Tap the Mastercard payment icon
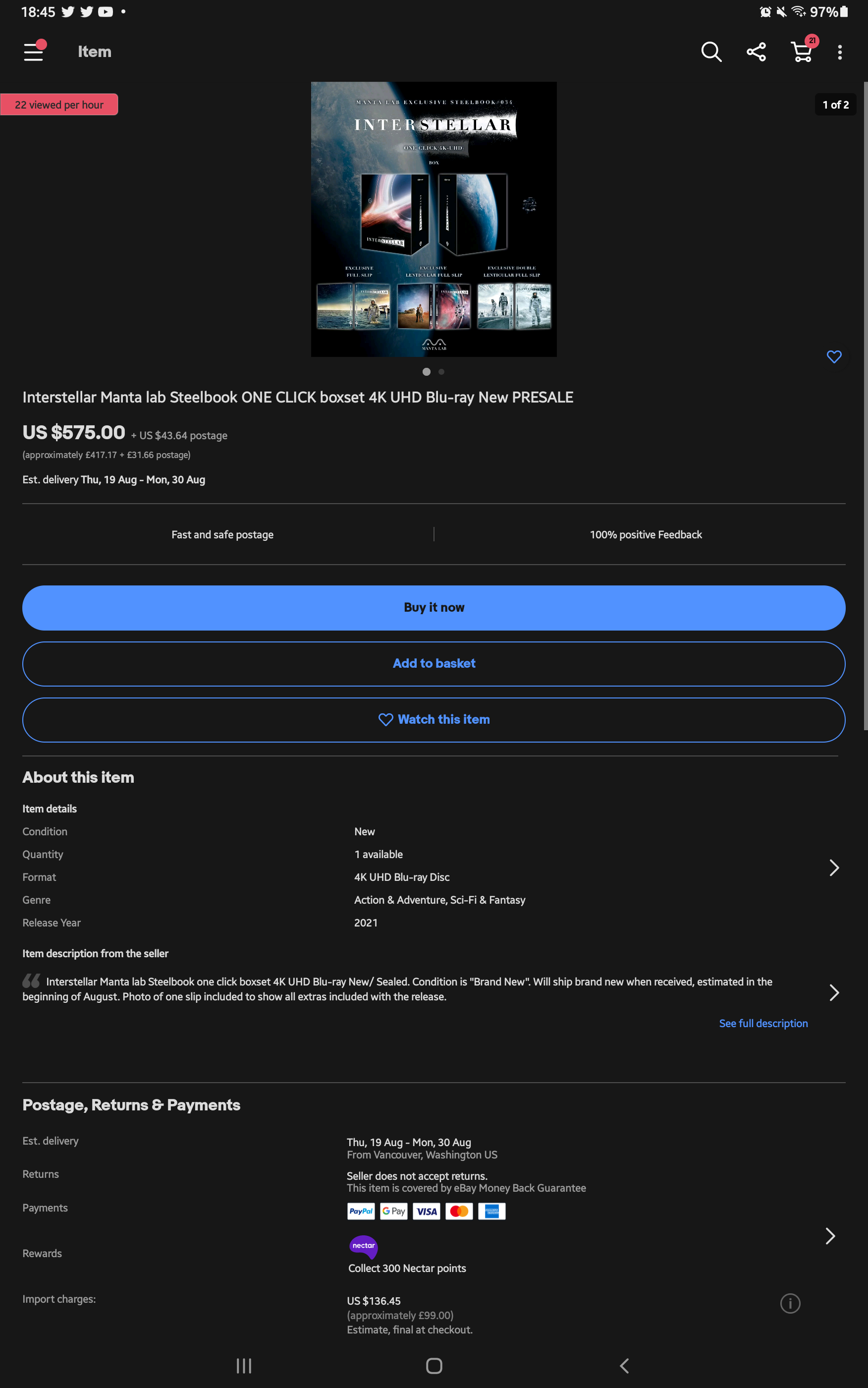 [459, 1211]
